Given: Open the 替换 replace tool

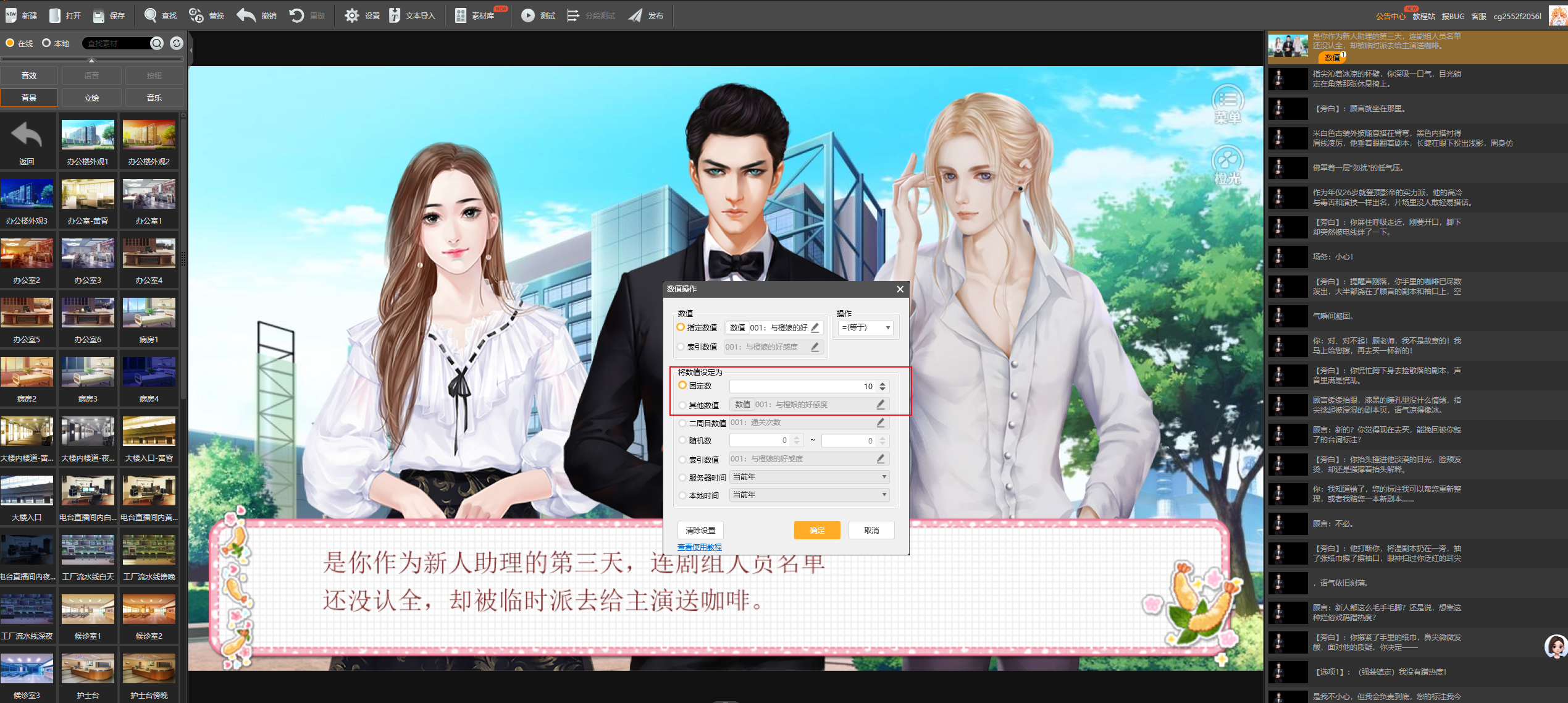Looking at the screenshot, I should (207, 15).
